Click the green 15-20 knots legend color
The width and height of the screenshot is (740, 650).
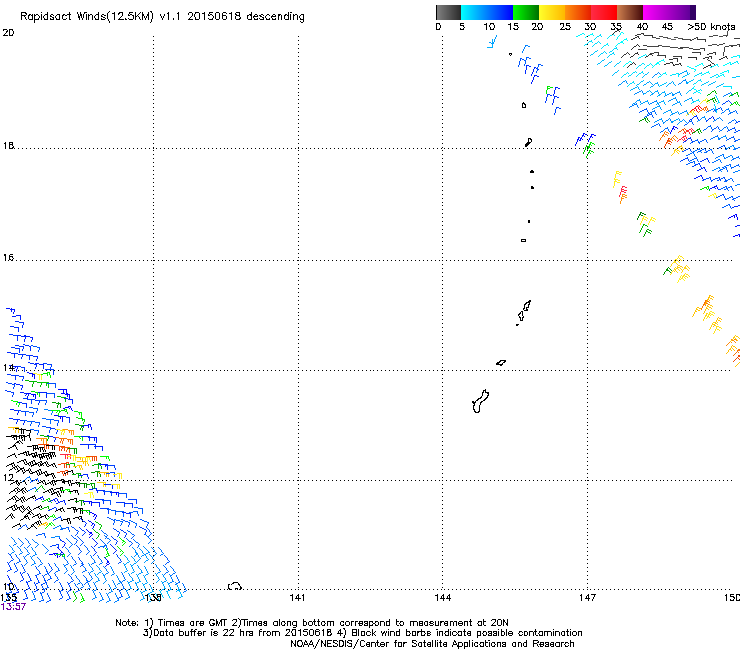pos(526,12)
